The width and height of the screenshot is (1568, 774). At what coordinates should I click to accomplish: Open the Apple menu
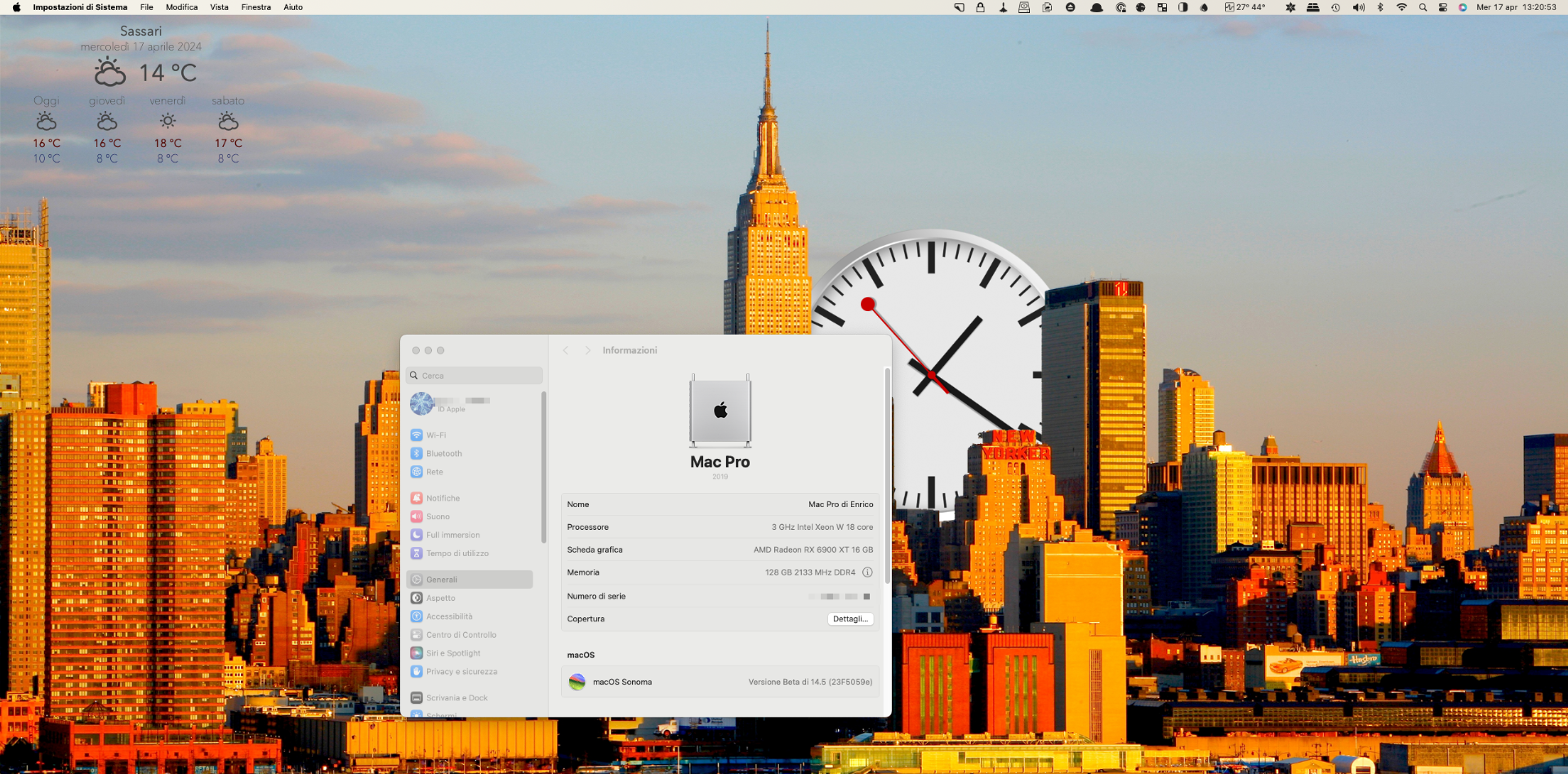click(x=16, y=7)
